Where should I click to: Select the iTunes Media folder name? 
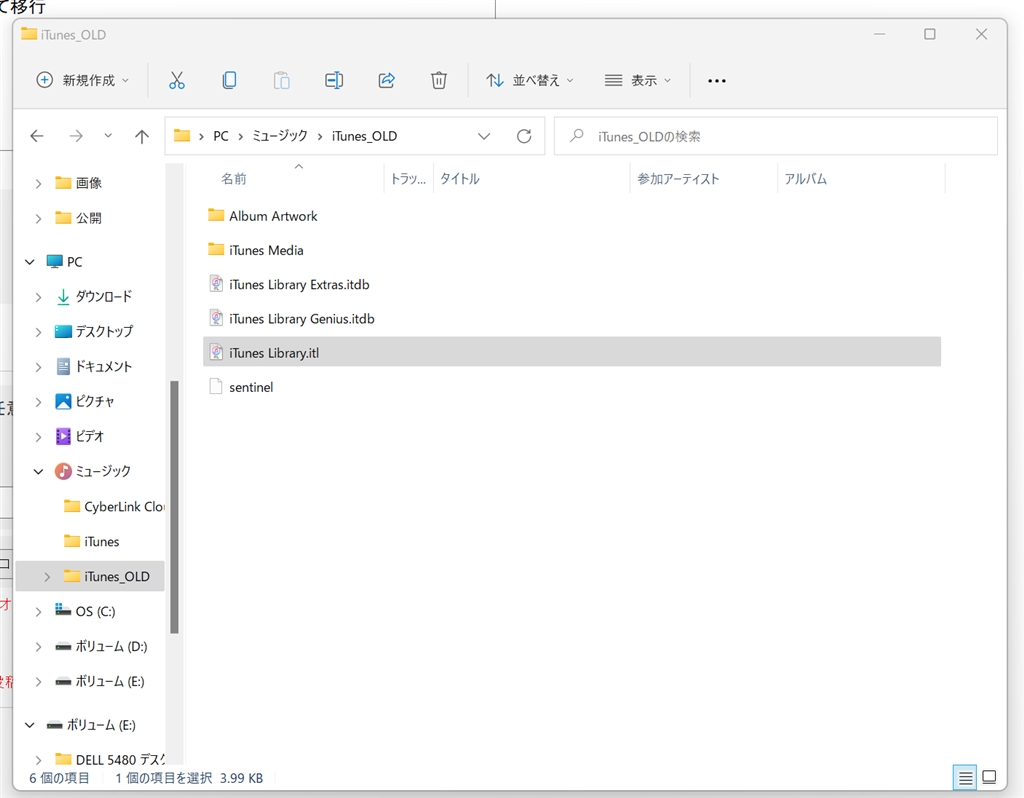coord(266,250)
